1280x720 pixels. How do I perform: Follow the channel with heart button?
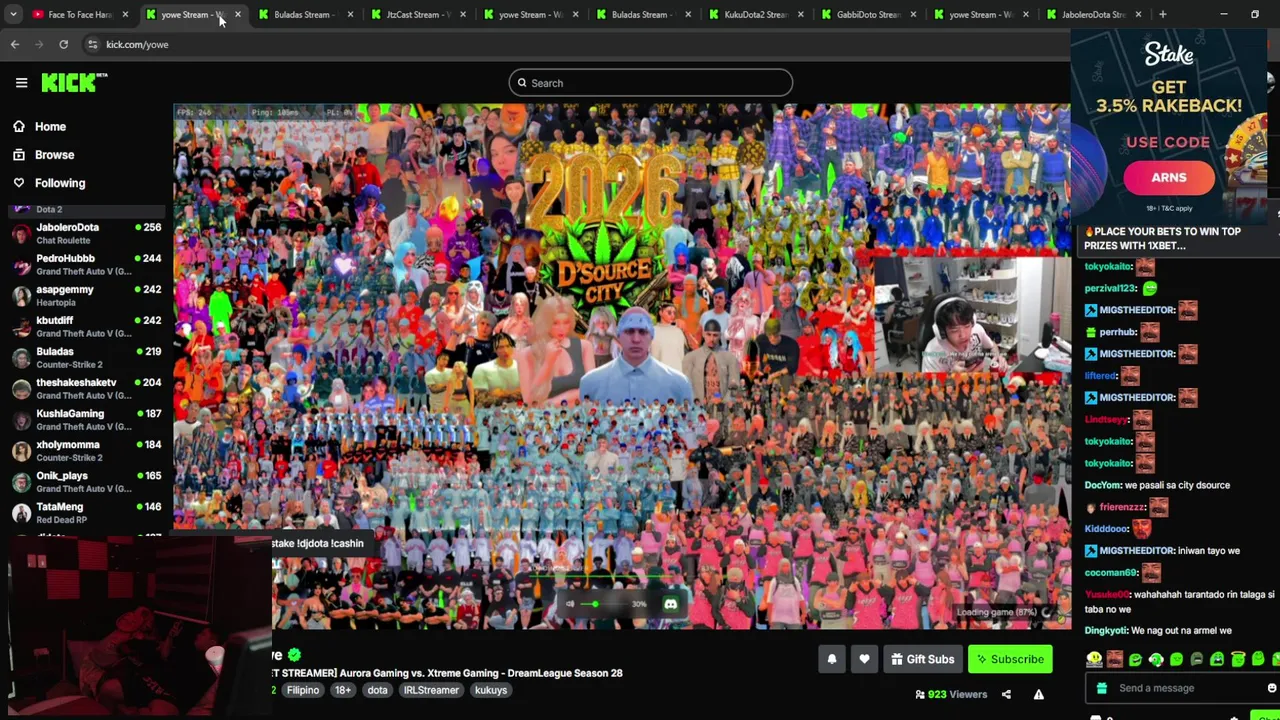[x=864, y=659]
